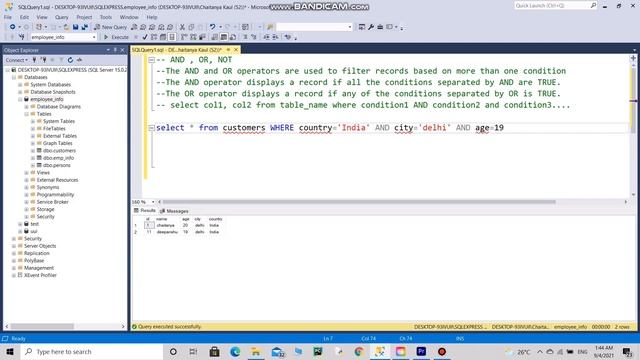Image resolution: width=640 pixels, height=360 pixels.
Task: Open the Edit menu
Action: coord(24,17)
